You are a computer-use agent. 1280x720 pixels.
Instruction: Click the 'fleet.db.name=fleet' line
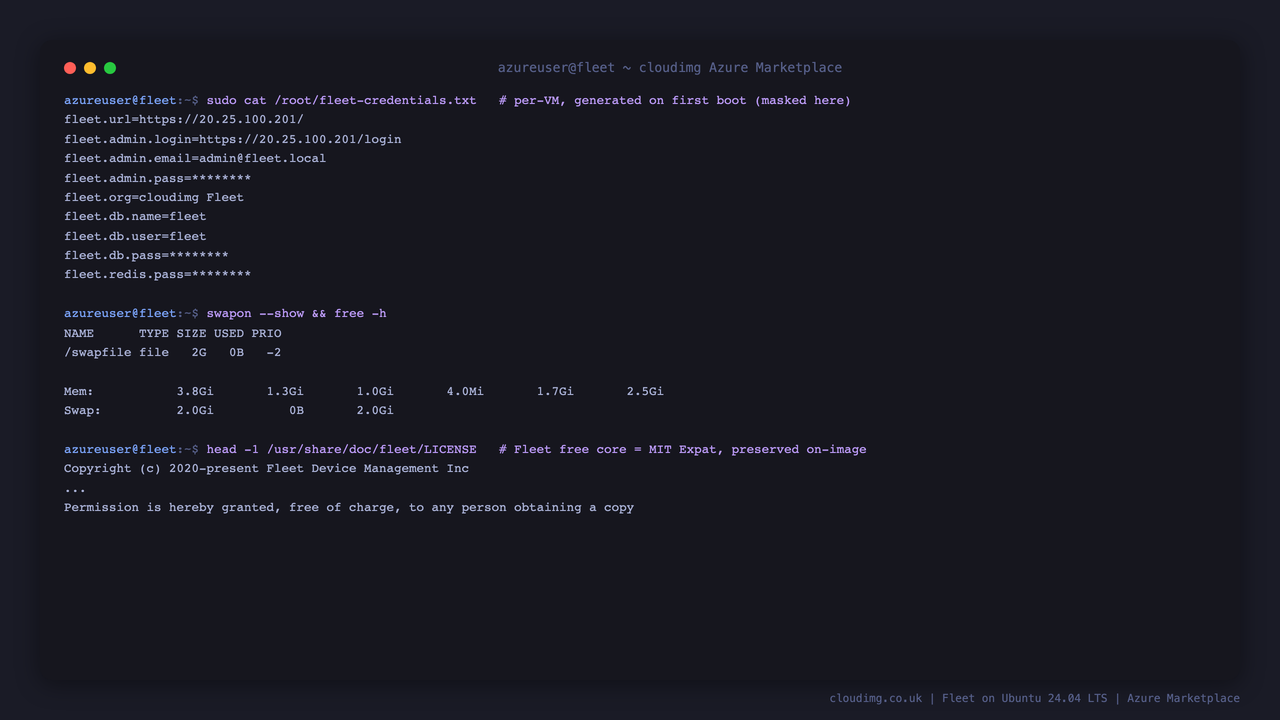click(135, 216)
